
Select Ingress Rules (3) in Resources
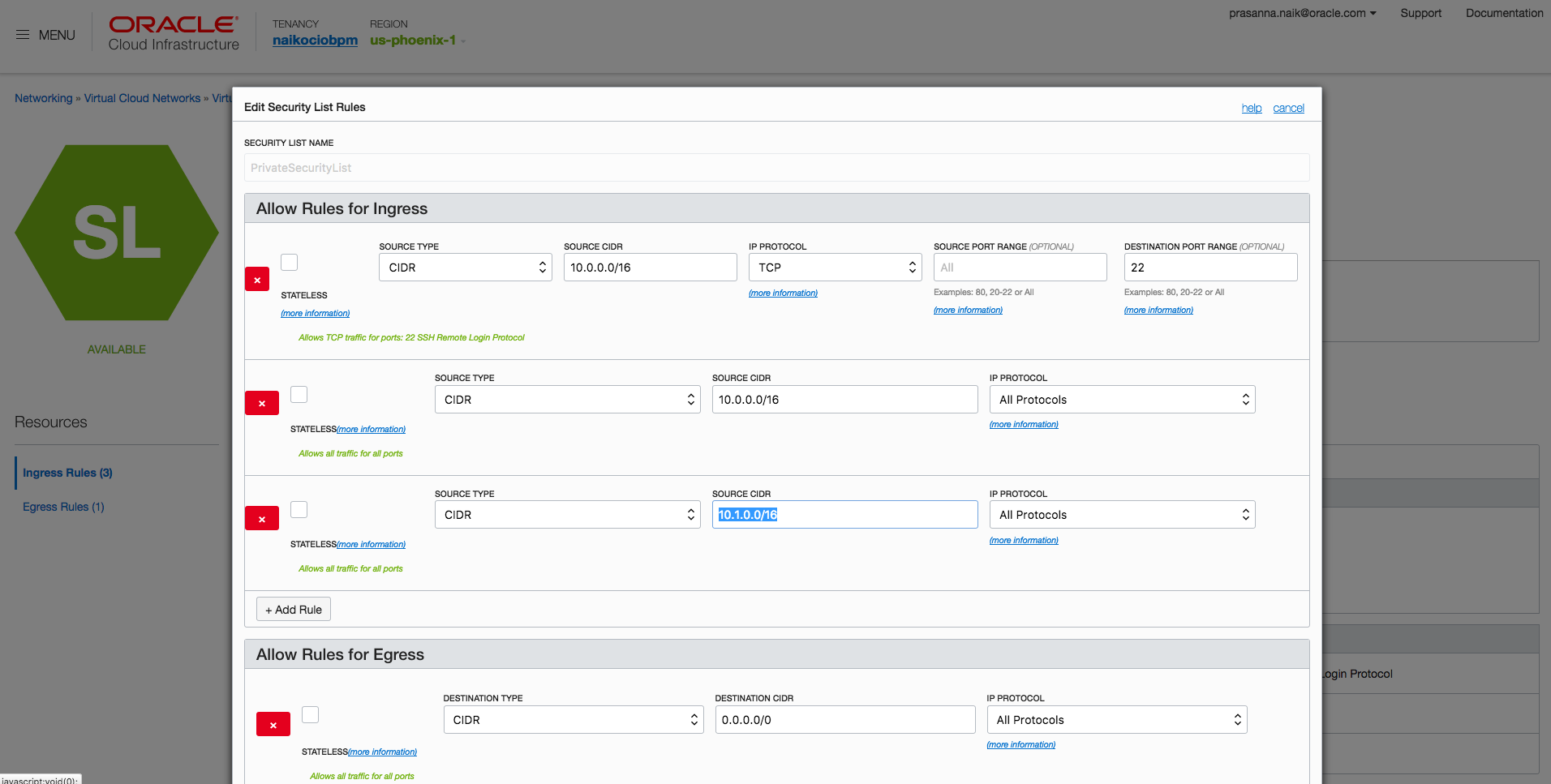(67, 473)
